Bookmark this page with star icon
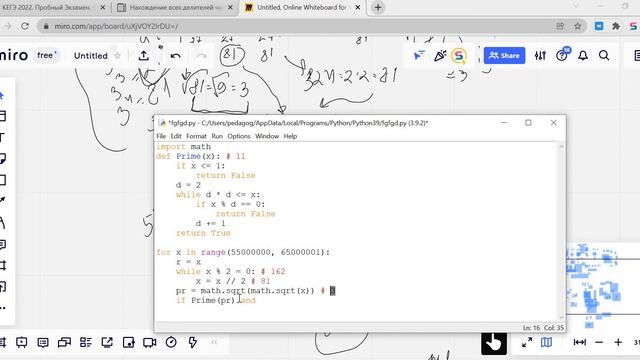640x360 pixels. [578, 26]
